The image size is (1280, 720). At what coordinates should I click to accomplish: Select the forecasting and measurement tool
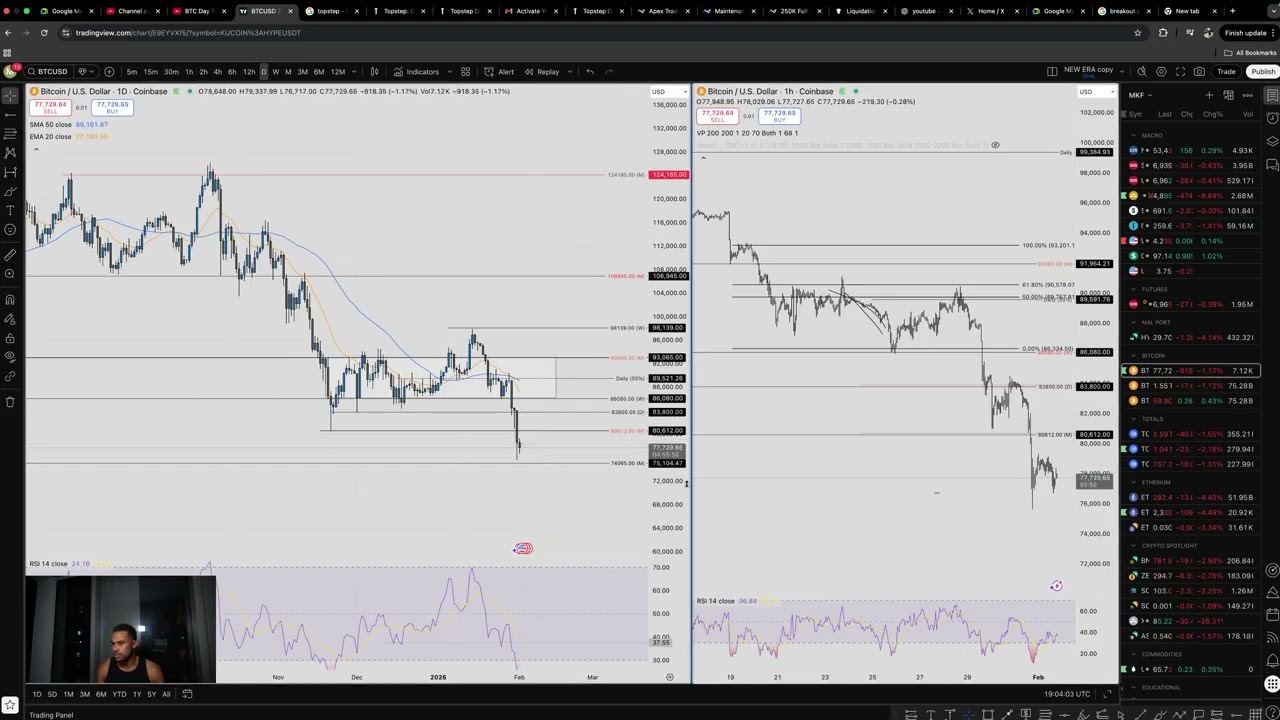click(x=11, y=172)
